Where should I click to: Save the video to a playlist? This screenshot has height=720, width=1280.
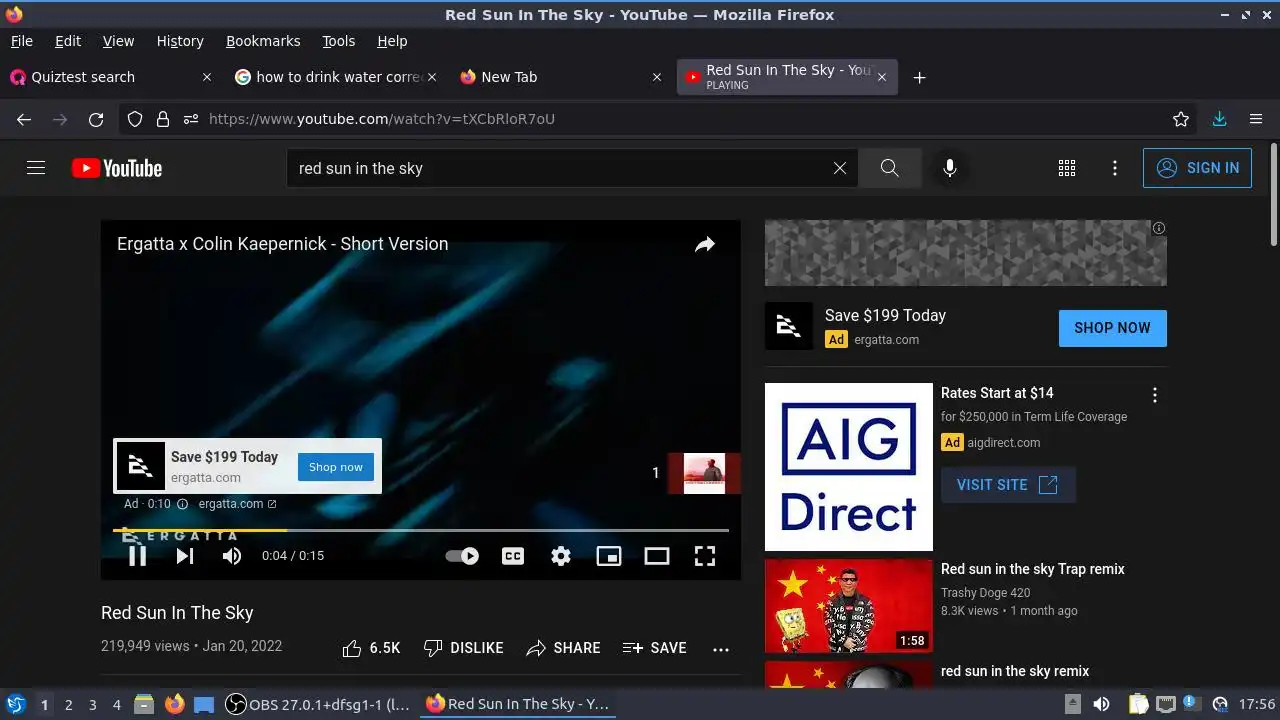pos(654,648)
